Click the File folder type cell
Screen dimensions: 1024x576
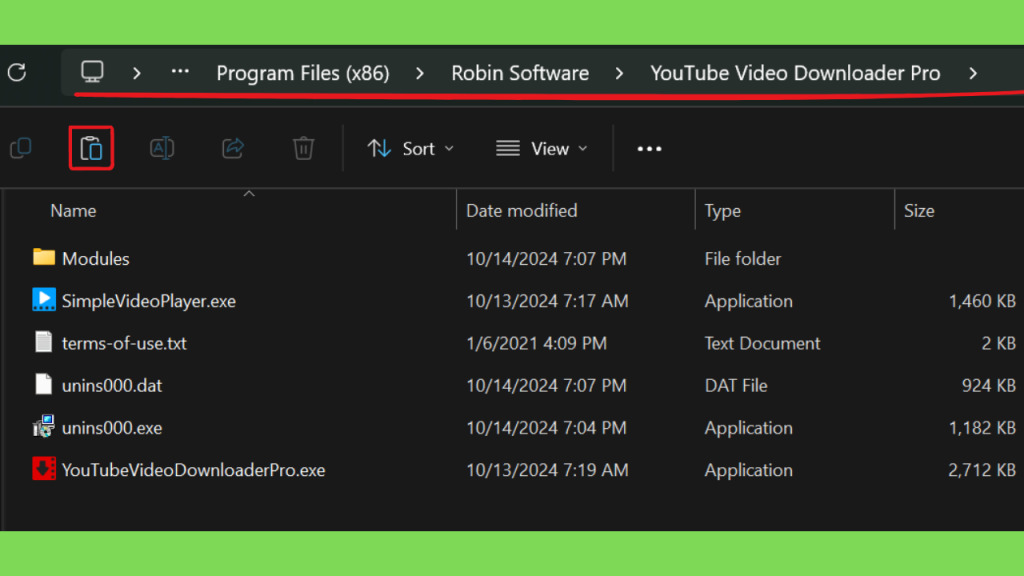[743, 259]
